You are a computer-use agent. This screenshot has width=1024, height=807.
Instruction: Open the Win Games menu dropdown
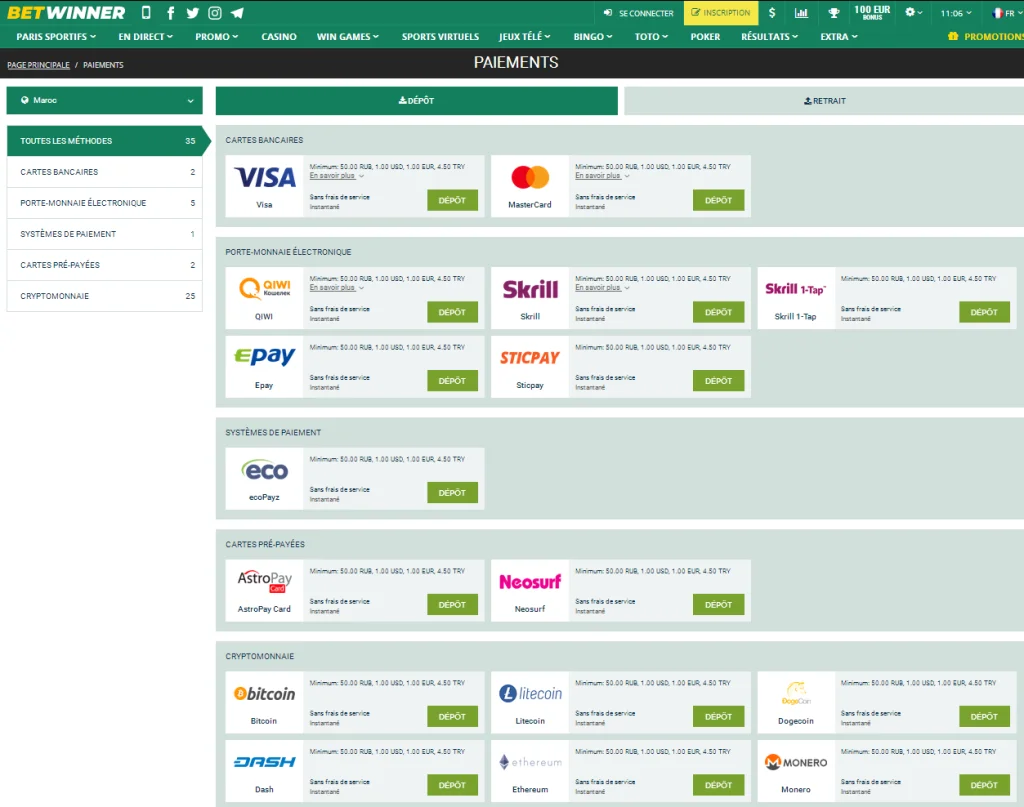pos(347,37)
